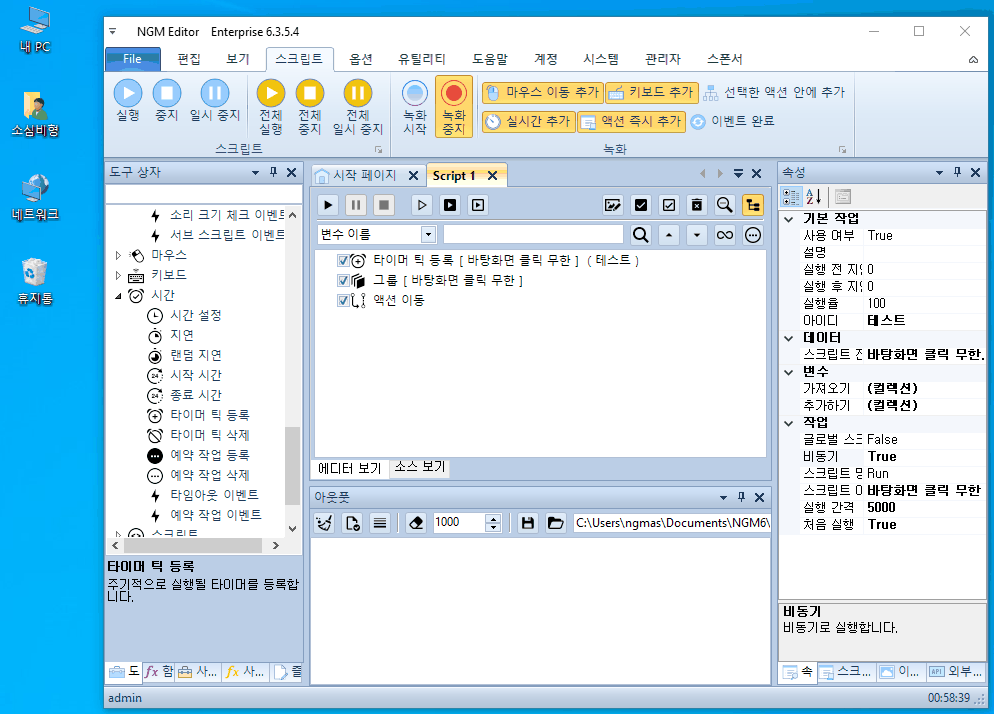Click the toolbox horizontal scrollbar thumb
The height and width of the screenshot is (714, 994).
pos(191,545)
